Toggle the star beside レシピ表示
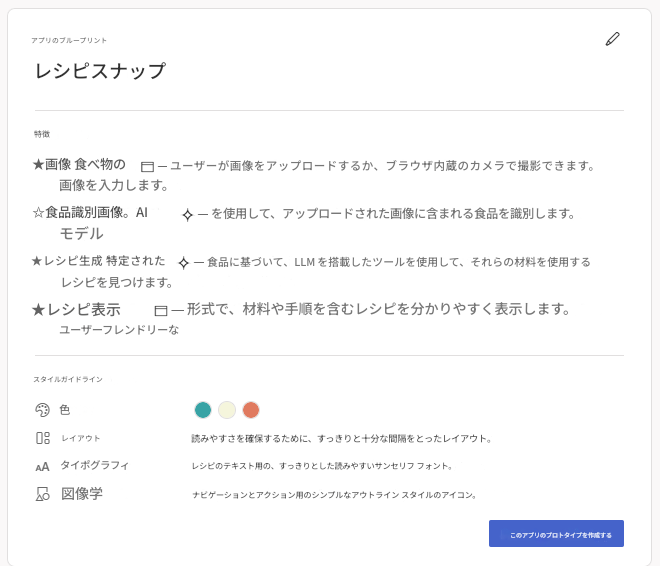This screenshot has height=566, width=660. click(x=38, y=310)
